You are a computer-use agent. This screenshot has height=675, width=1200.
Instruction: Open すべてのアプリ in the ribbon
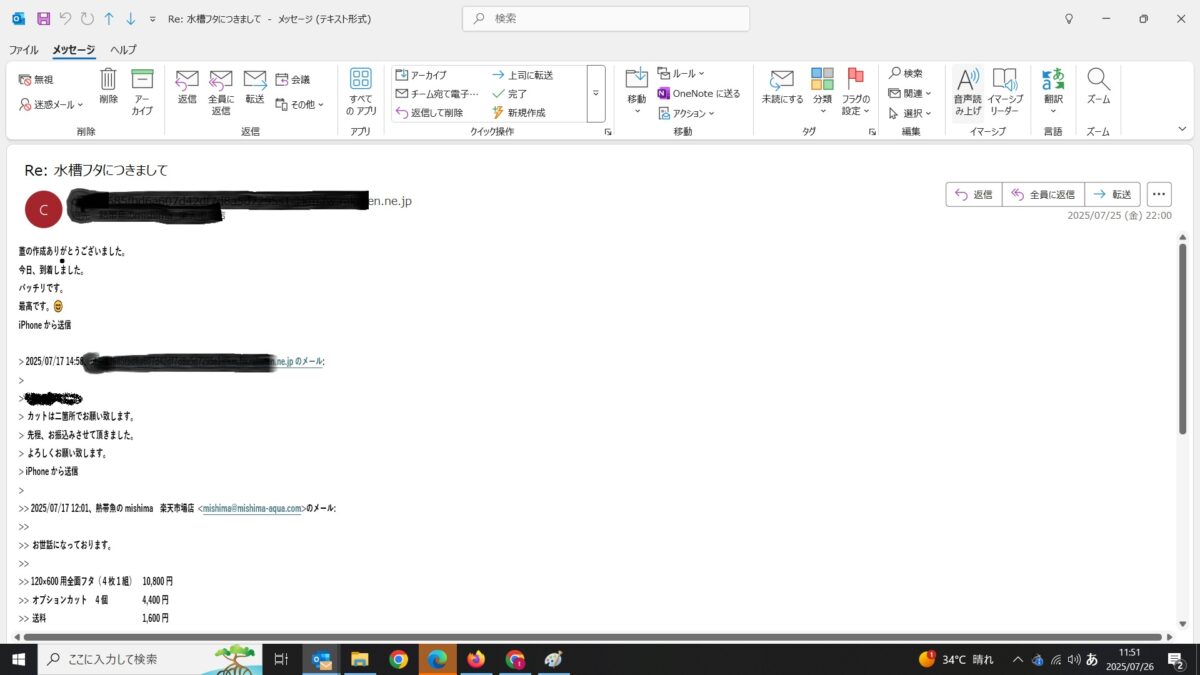click(361, 92)
